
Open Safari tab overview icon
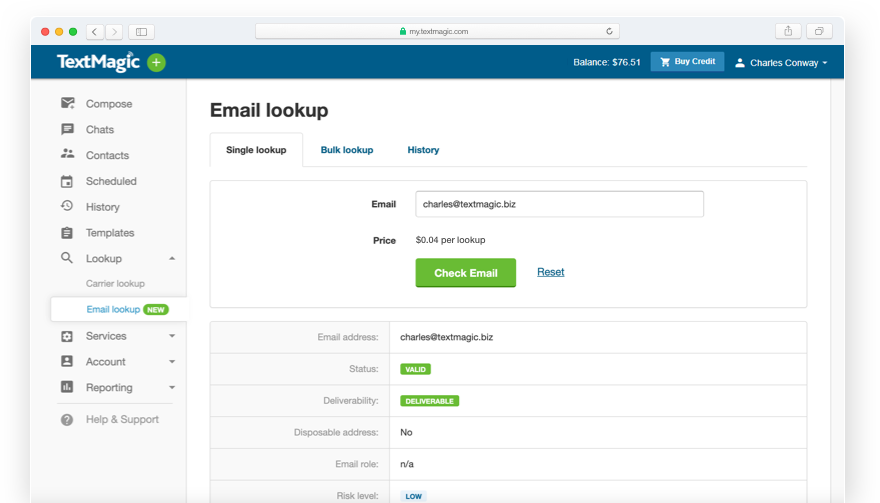tap(819, 31)
